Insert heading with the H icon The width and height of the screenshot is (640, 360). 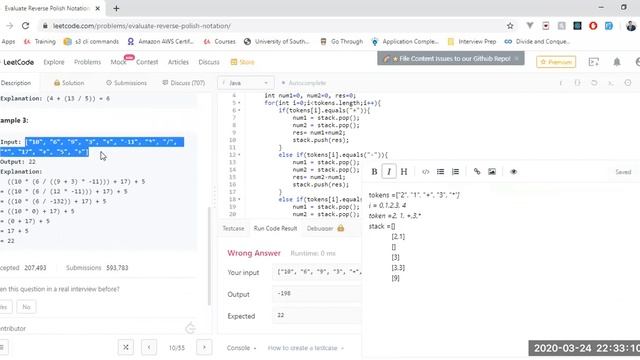click(x=404, y=172)
